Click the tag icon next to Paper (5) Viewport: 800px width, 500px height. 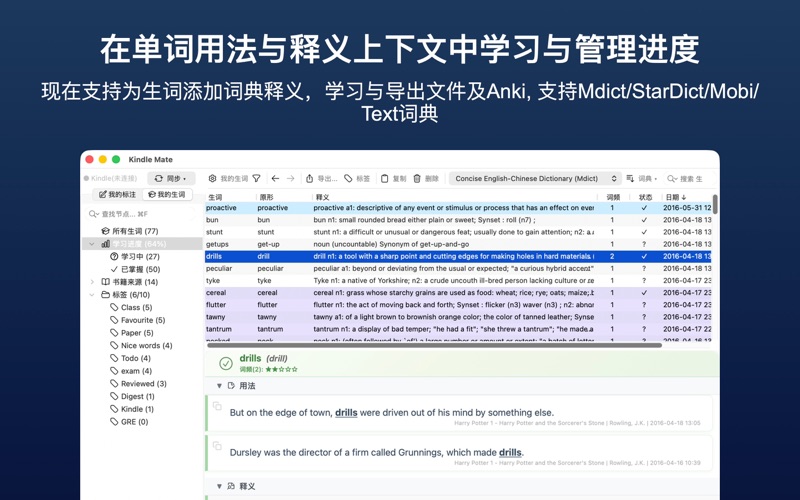pyautogui.click(x=114, y=333)
